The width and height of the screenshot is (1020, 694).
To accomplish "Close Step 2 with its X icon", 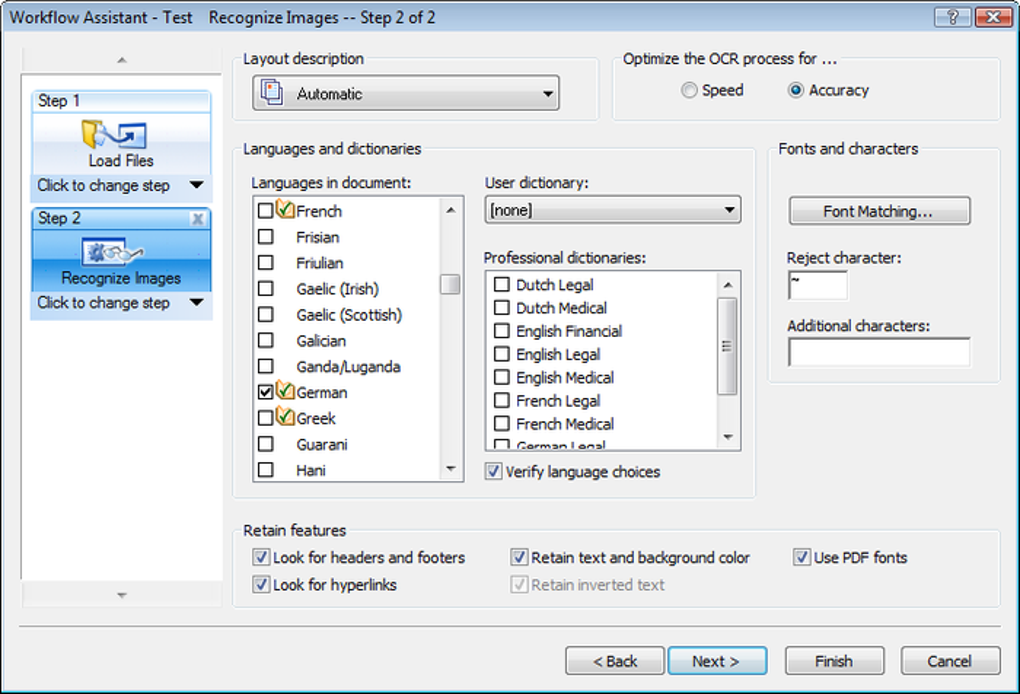I will point(198,218).
